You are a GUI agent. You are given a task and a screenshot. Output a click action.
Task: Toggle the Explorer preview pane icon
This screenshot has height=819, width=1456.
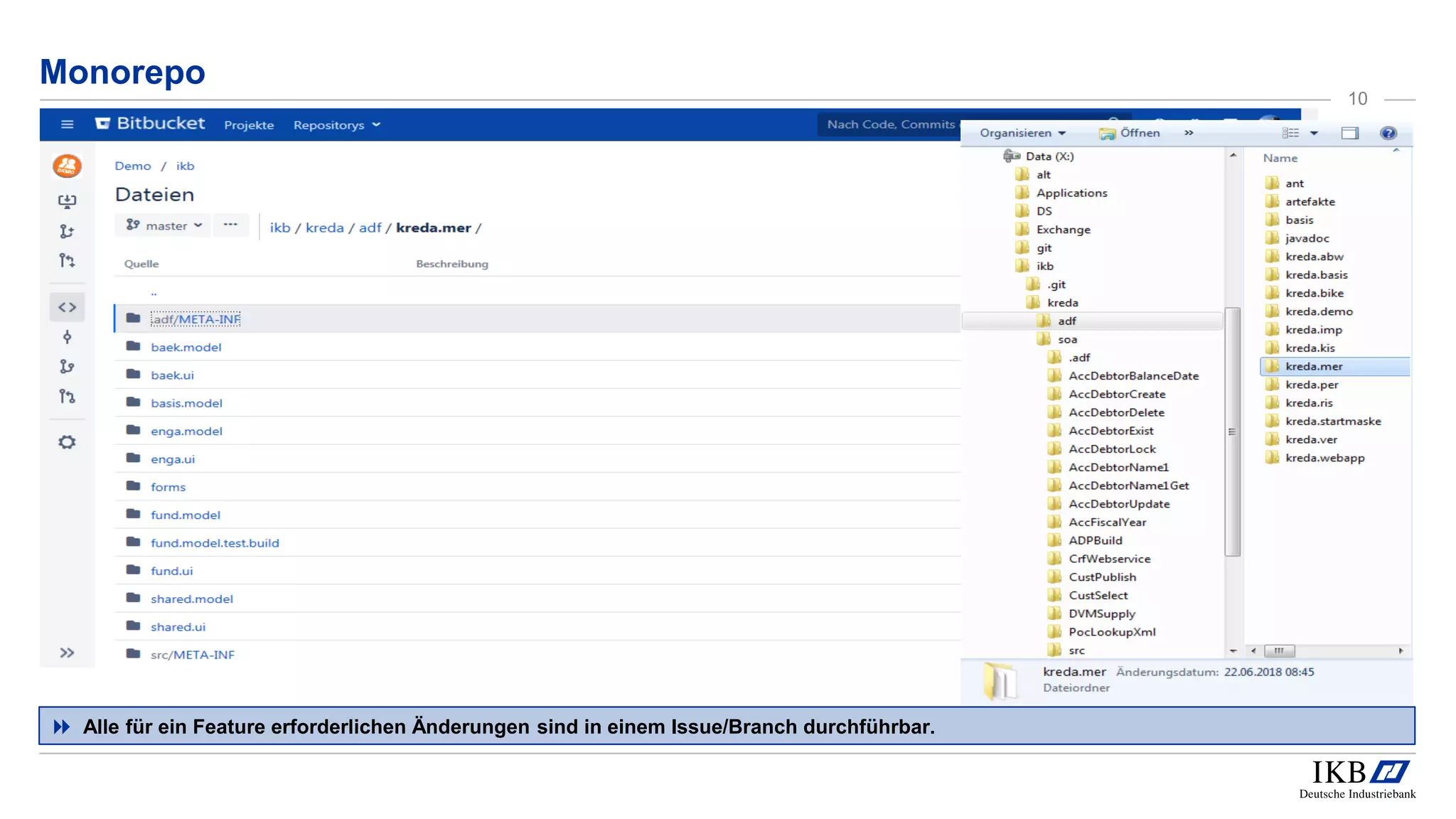pyautogui.click(x=1349, y=133)
